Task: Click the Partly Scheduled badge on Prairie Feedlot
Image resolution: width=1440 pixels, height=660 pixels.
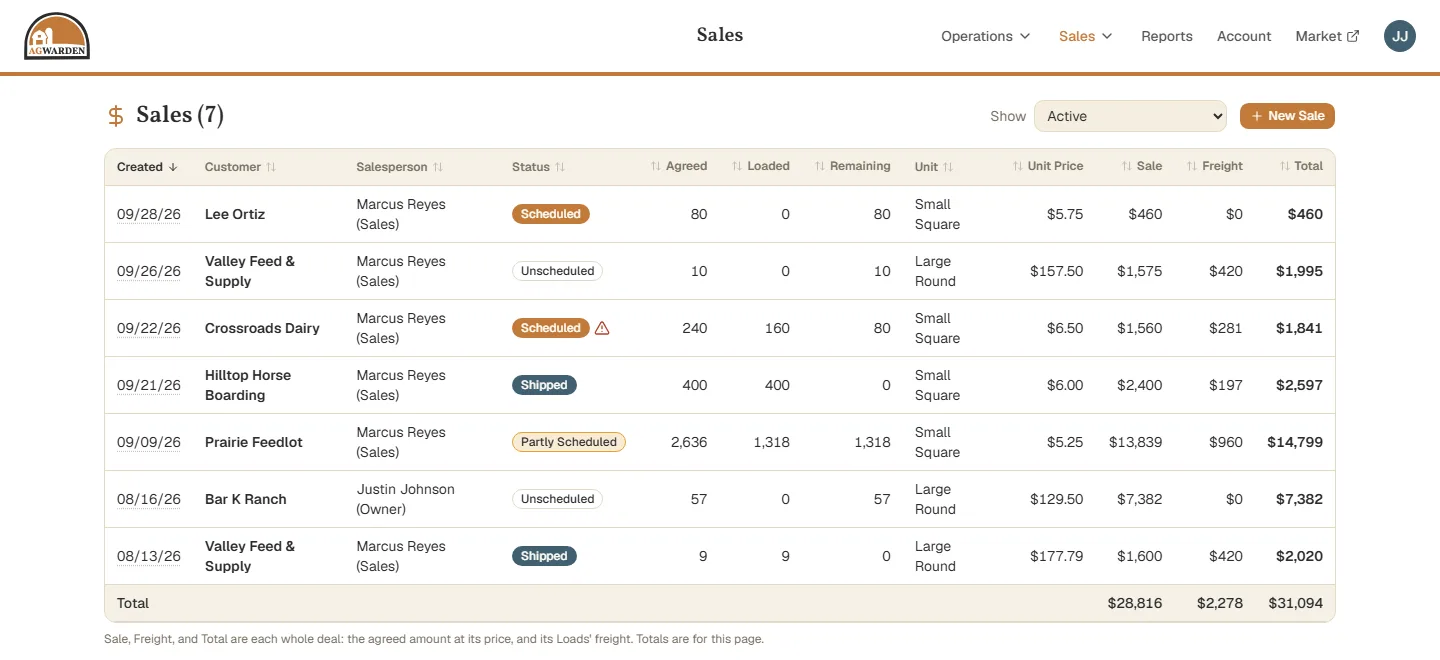Action: coord(569,442)
